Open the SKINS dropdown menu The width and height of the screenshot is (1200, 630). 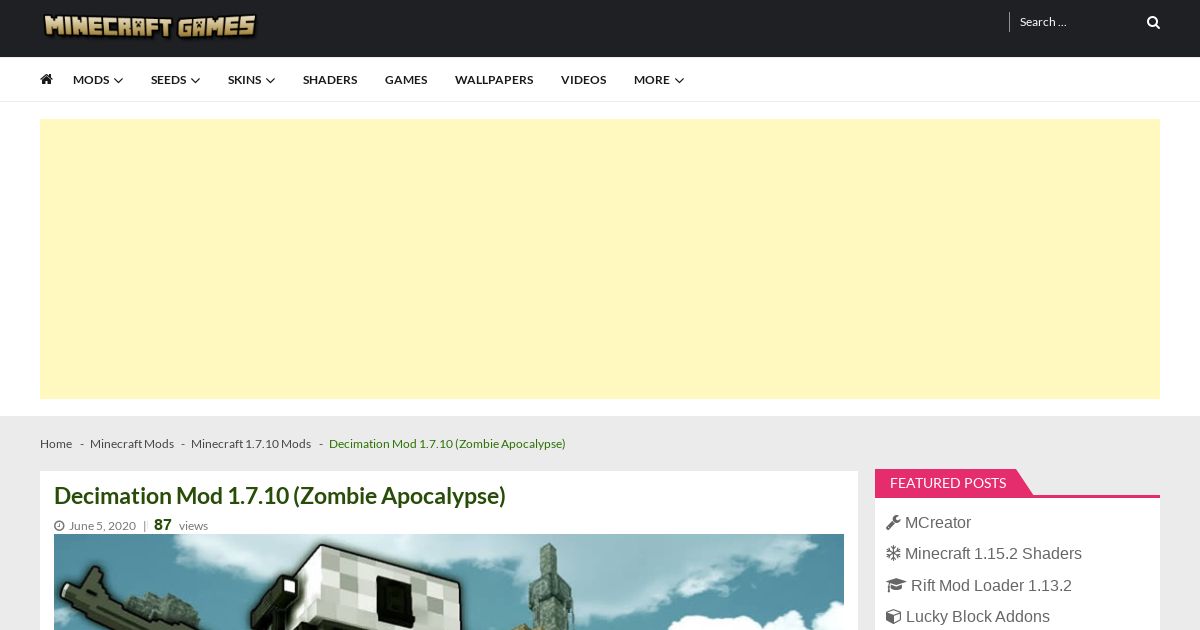[251, 80]
